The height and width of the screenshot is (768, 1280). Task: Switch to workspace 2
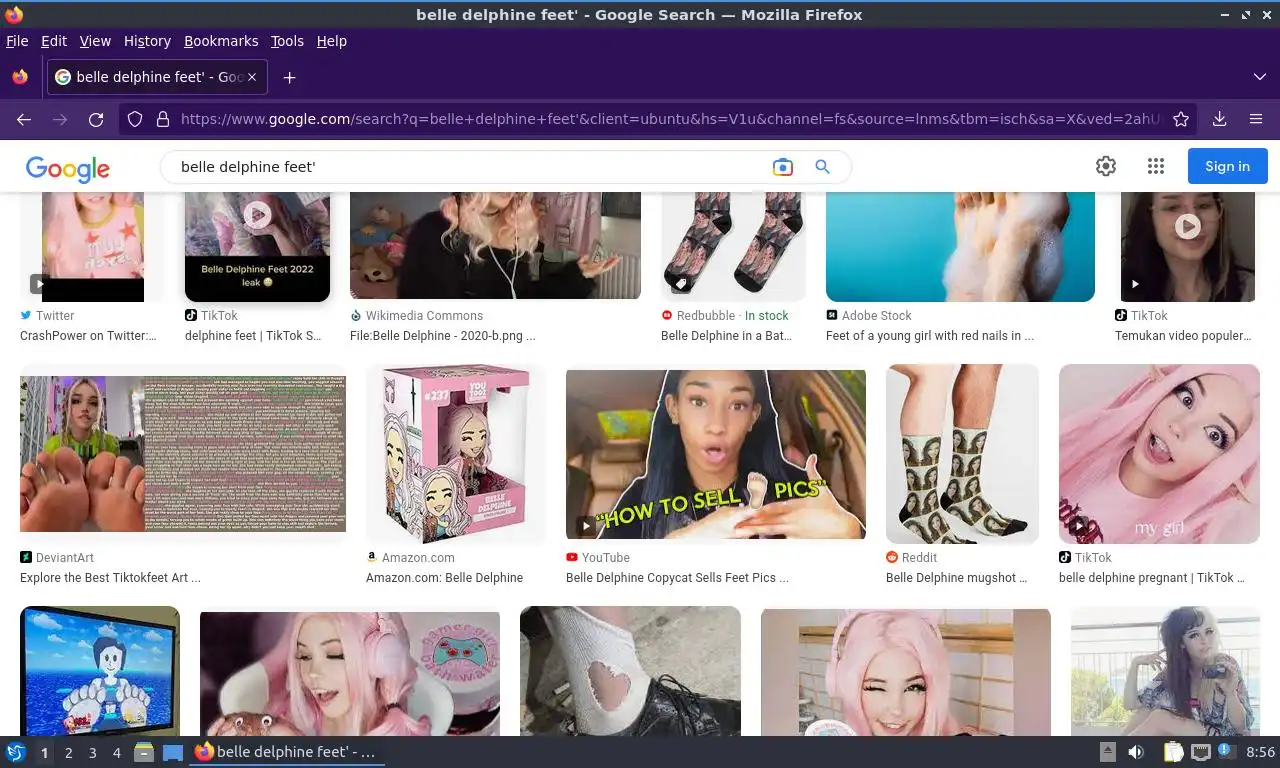(68, 753)
